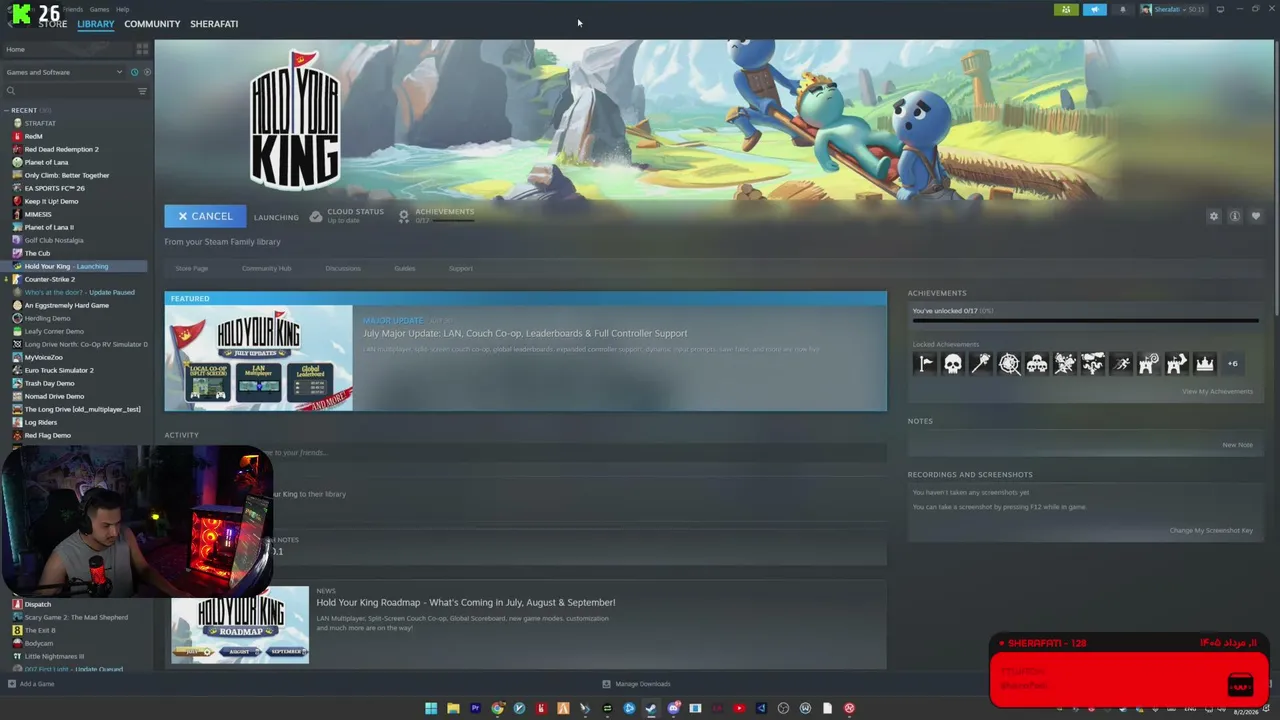
Task: Open the Support link
Action: (x=461, y=268)
